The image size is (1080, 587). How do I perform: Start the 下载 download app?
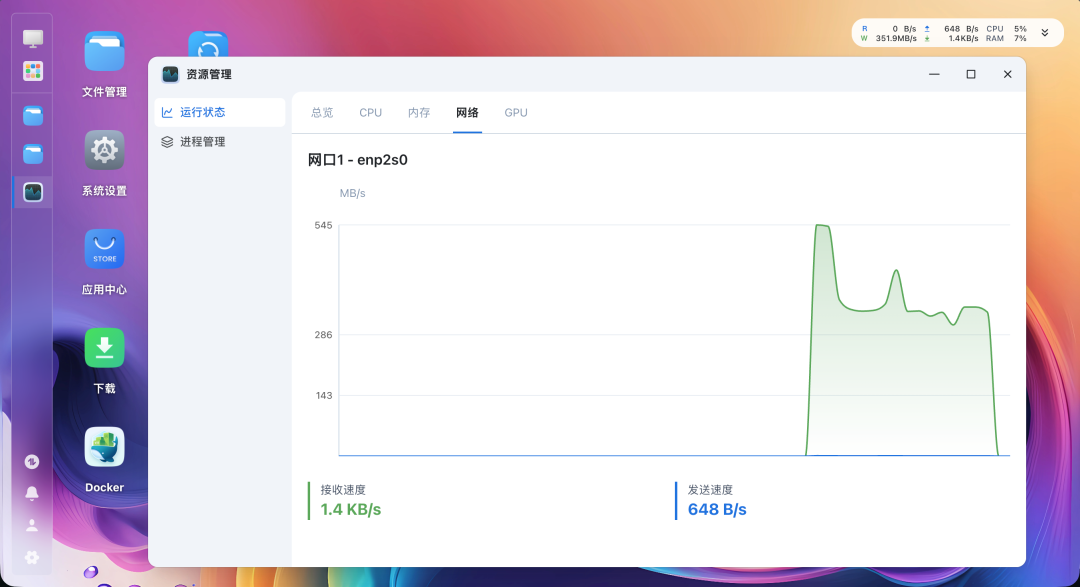point(103,347)
